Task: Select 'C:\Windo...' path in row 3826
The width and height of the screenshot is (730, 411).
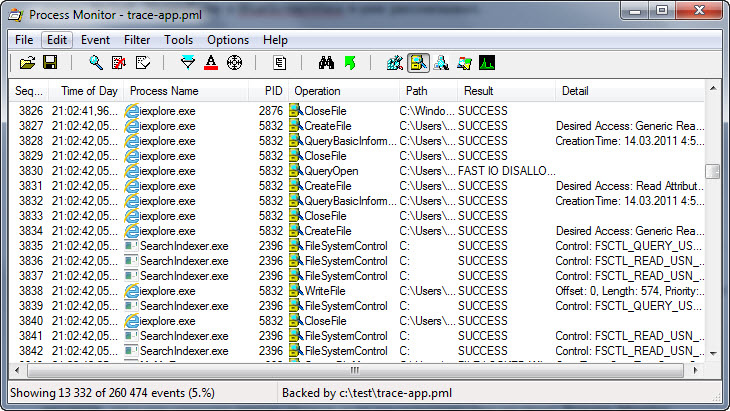Action: tap(427, 111)
